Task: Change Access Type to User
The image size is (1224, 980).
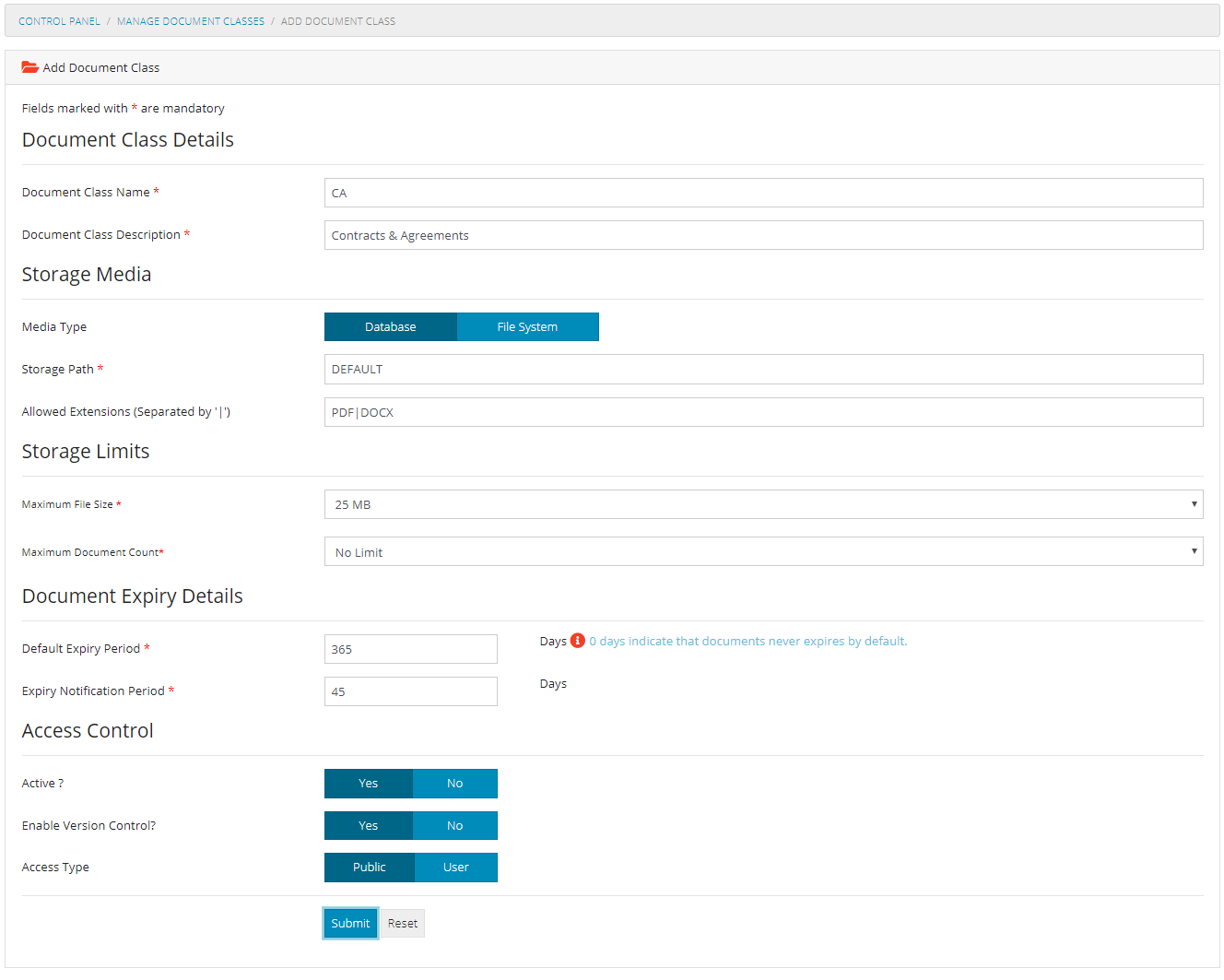Action: (x=455, y=867)
